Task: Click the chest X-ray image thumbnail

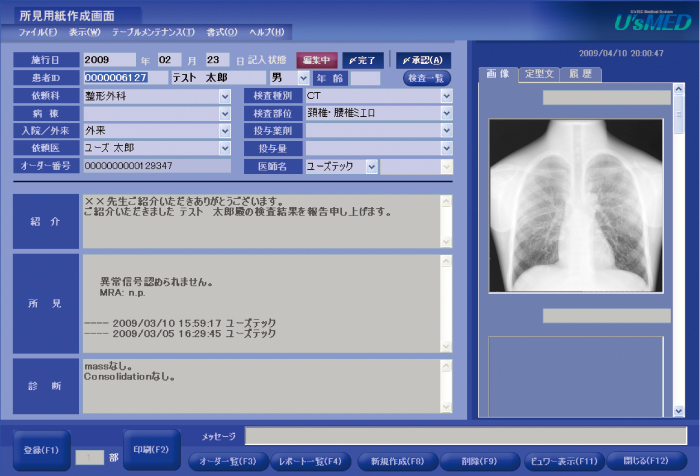Action: click(x=576, y=205)
